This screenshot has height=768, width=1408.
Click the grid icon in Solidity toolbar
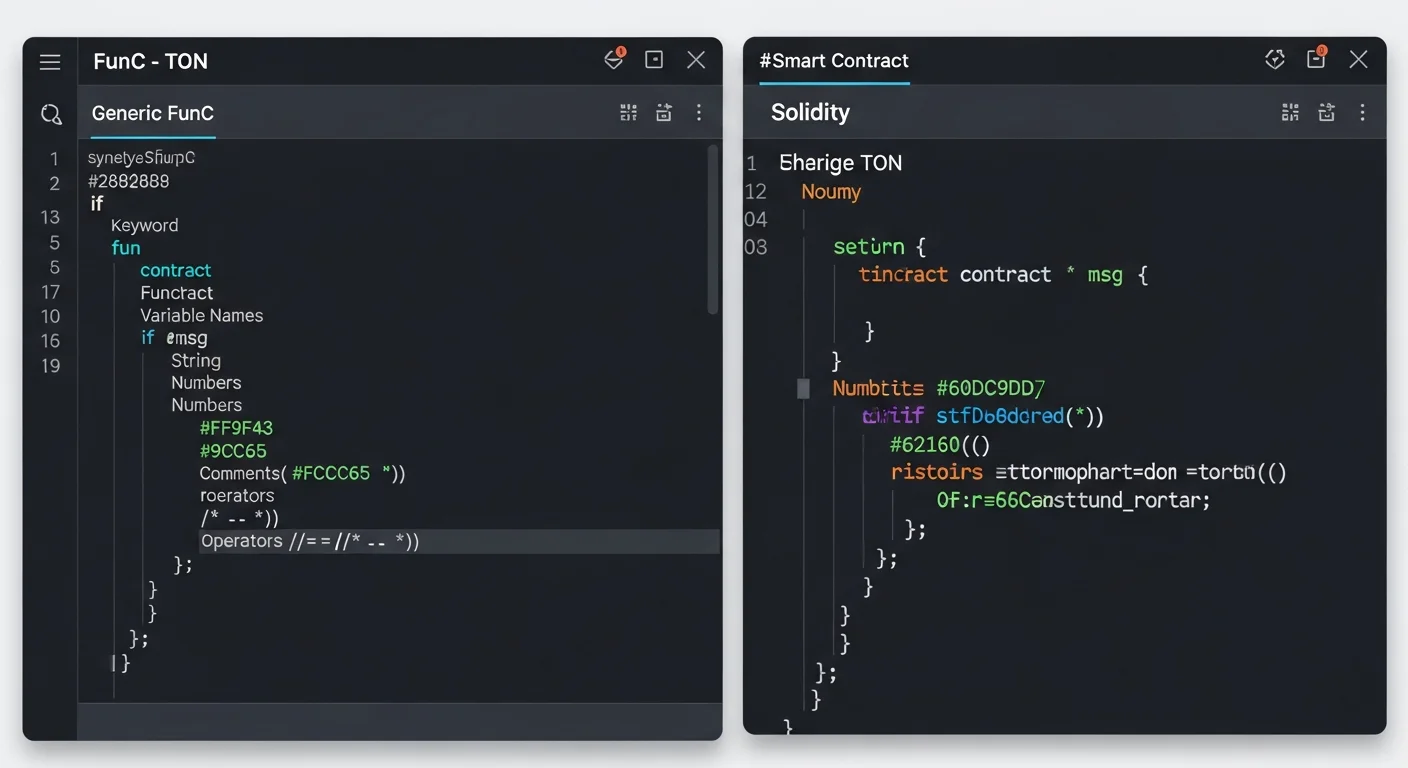point(1291,113)
